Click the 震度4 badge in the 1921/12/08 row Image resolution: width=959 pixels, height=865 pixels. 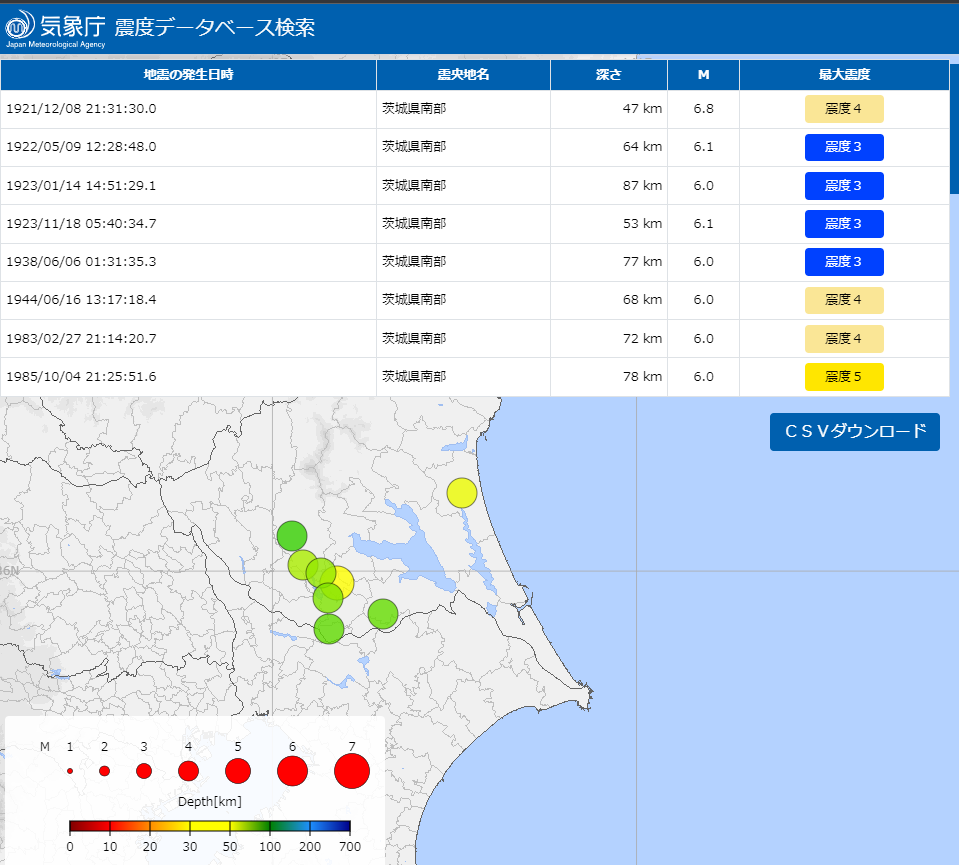pos(844,109)
